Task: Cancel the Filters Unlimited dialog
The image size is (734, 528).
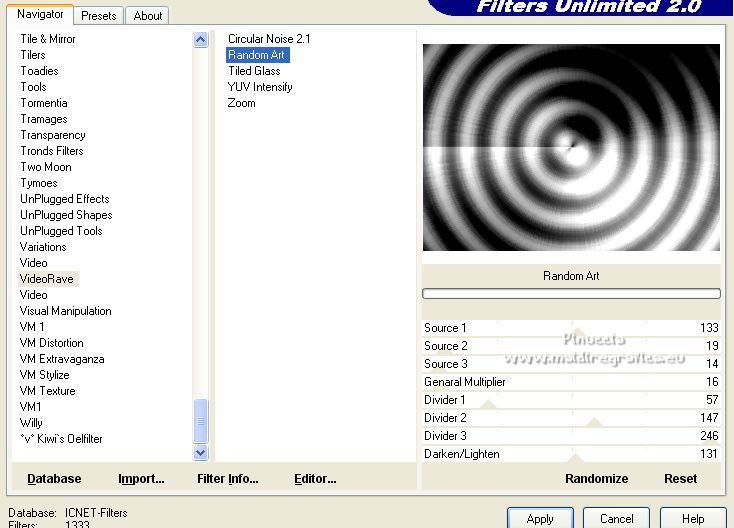Action: pyautogui.click(x=617, y=519)
